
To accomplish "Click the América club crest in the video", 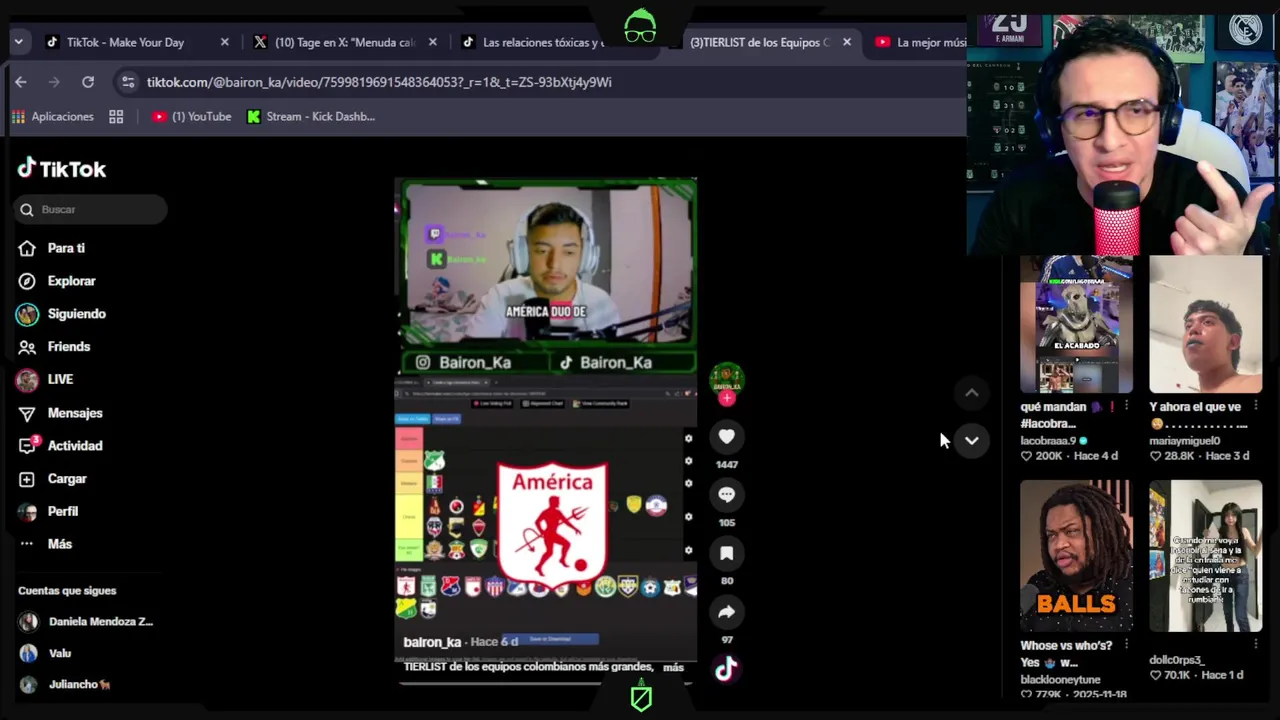I will [x=552, y=524].
